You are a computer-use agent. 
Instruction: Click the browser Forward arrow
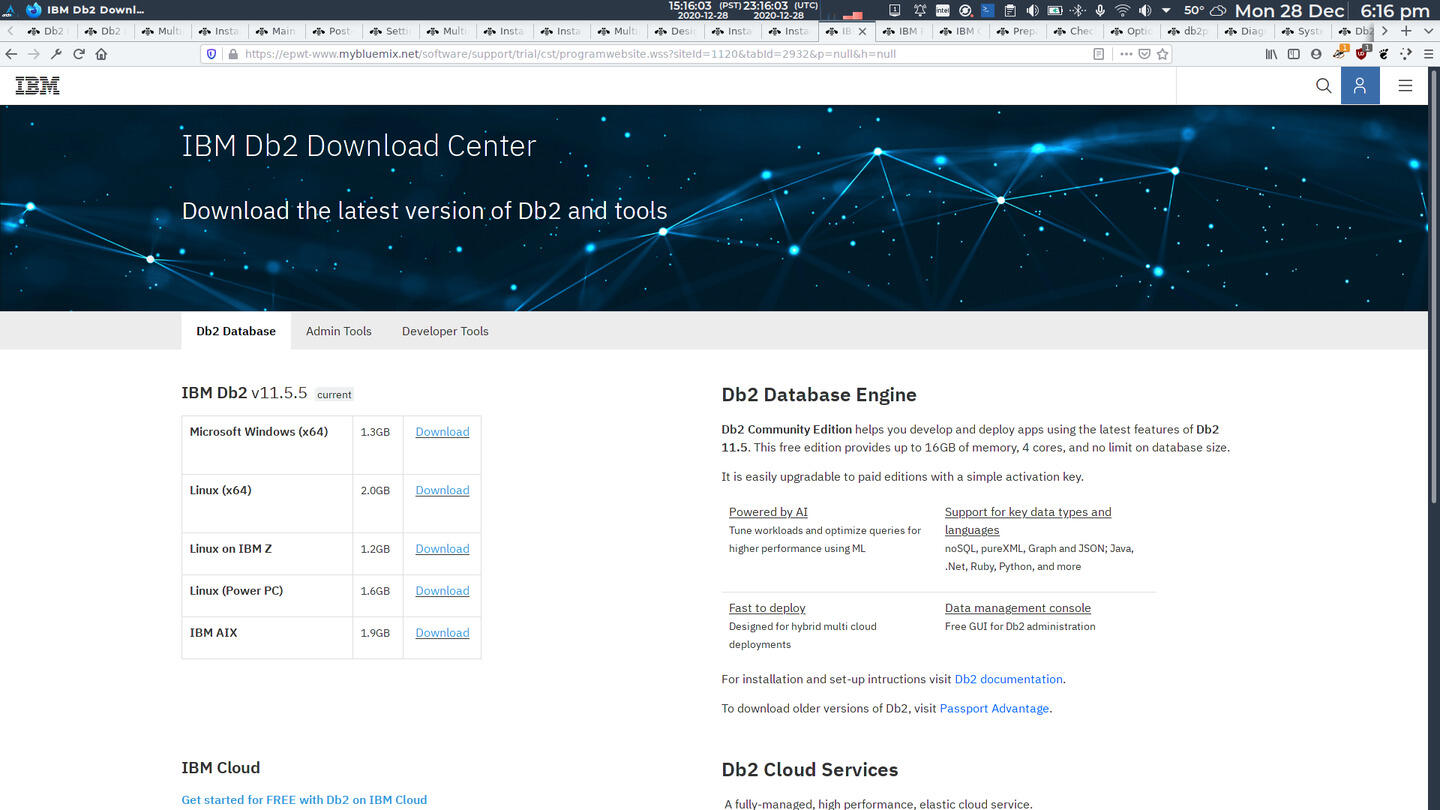34,54
